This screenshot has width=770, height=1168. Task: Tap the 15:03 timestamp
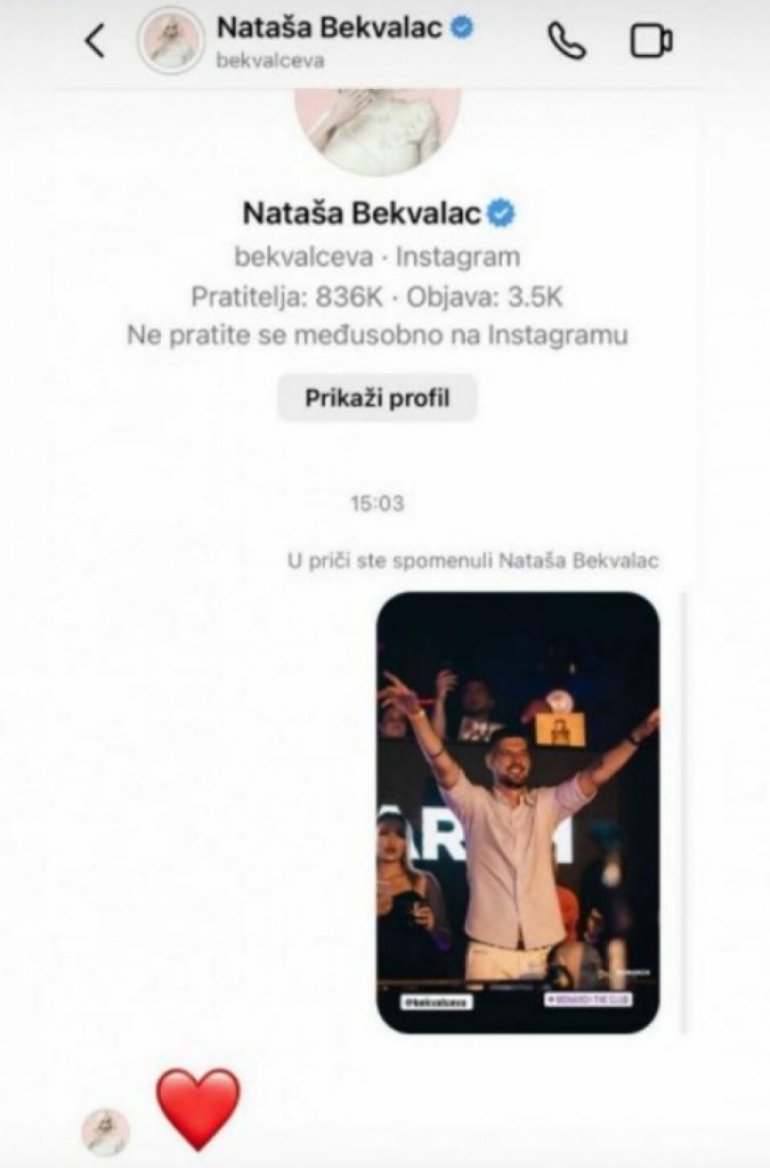pos(378,504)
